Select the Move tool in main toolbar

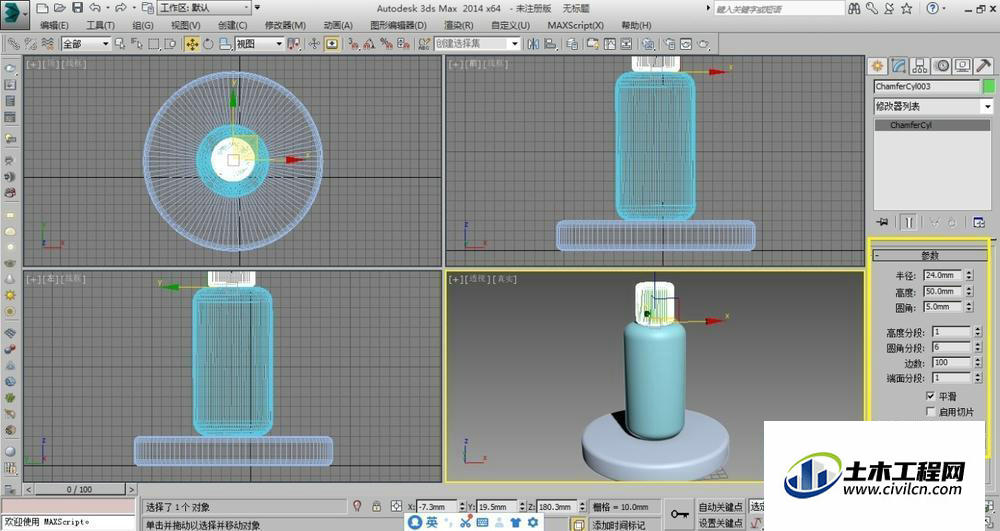tap(191, 44)
